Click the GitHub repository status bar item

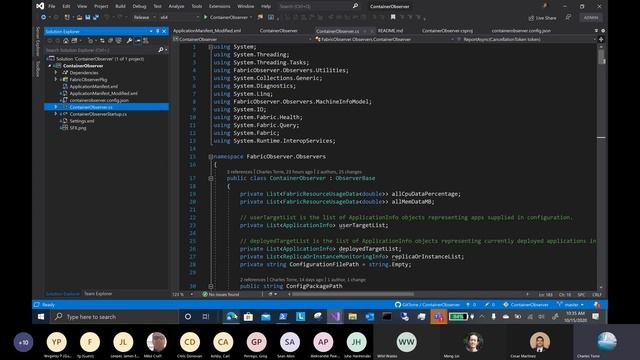pyautogui.click(x=427, y=305)
